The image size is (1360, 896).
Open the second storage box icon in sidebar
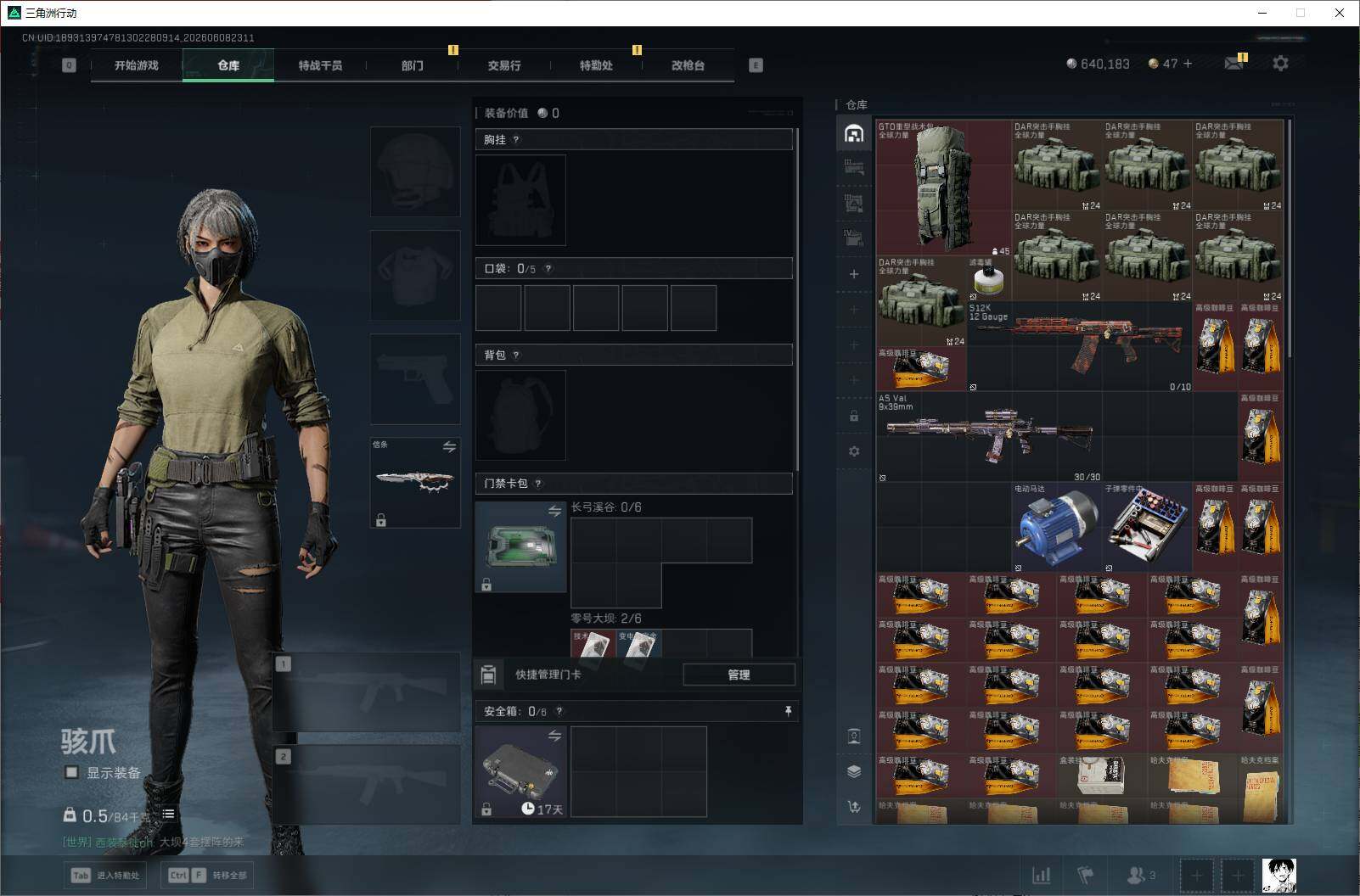click(854, 168)
